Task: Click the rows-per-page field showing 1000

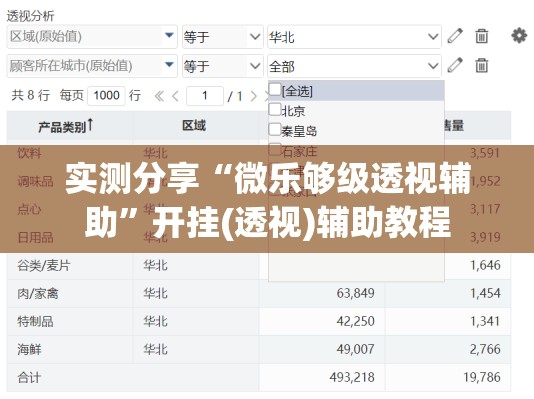Action: coord(106,96)
